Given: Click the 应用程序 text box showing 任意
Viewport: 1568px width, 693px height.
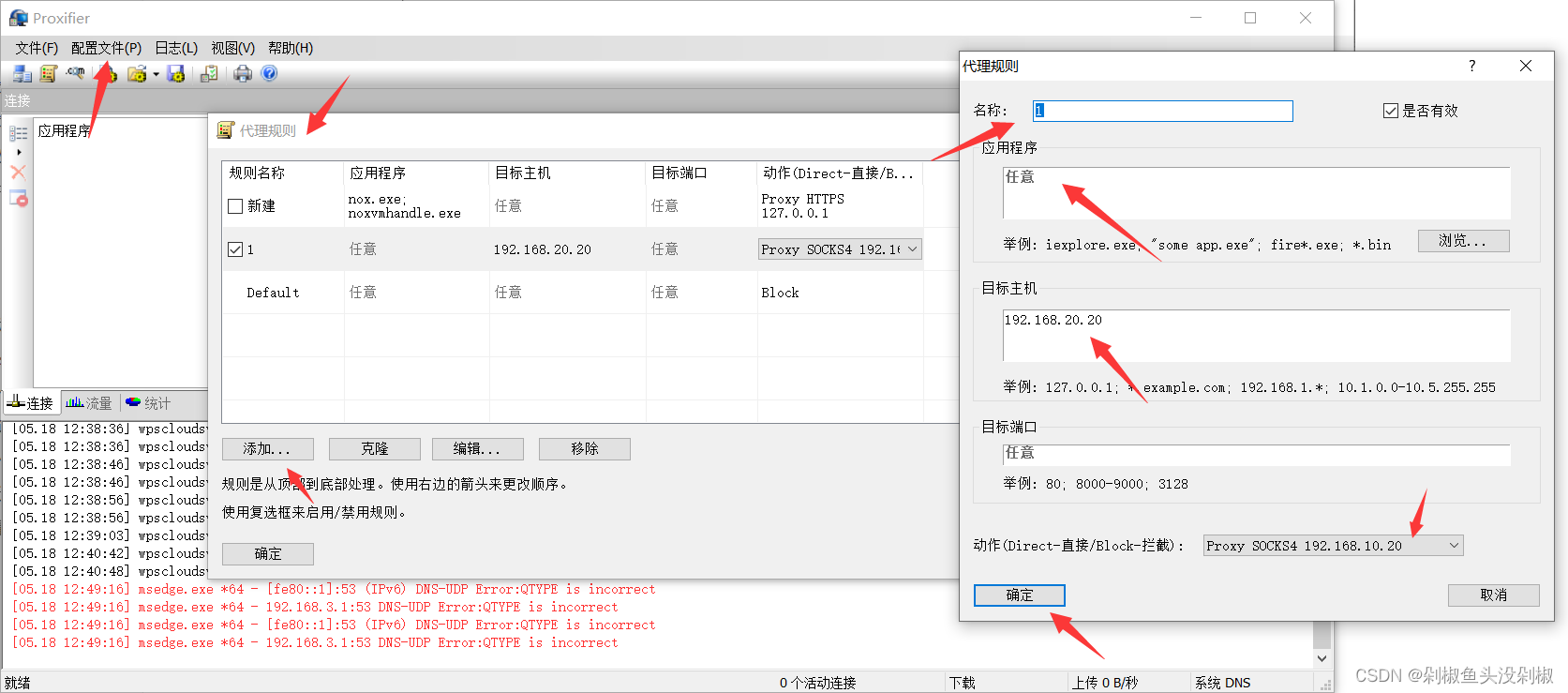Looking at the screenshot, I should point(1256,193).
